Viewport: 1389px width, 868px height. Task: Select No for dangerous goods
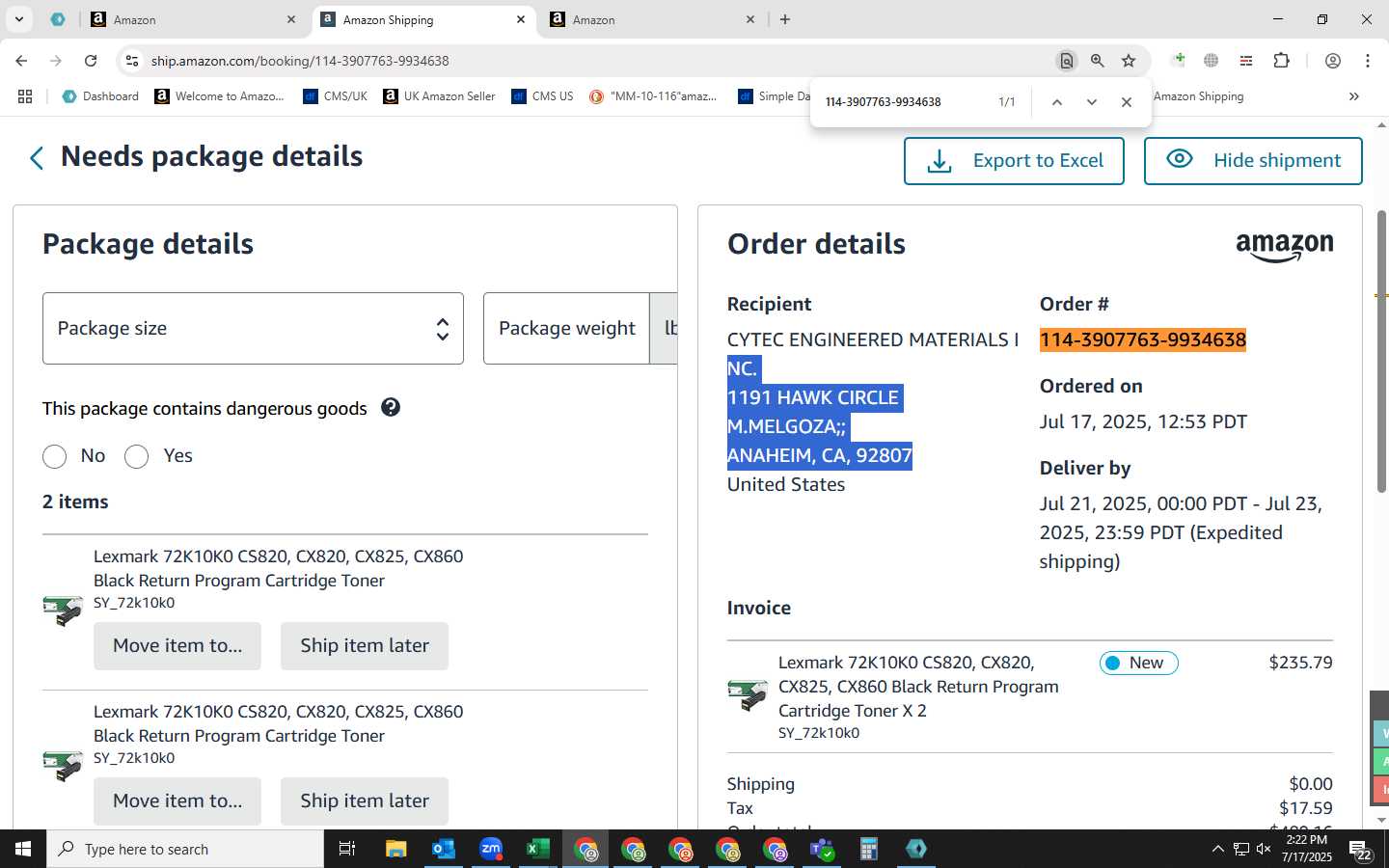coord(54,456)
